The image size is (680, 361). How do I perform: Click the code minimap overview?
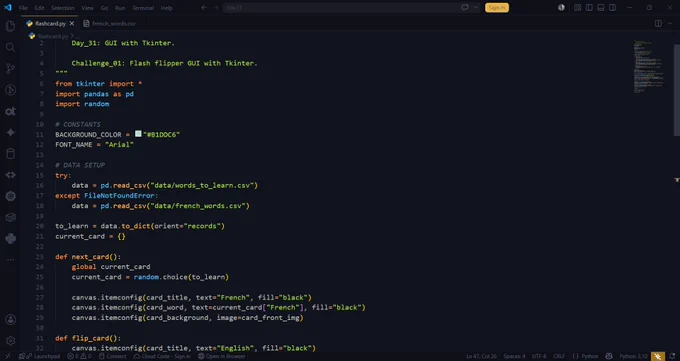click(648, 66)
